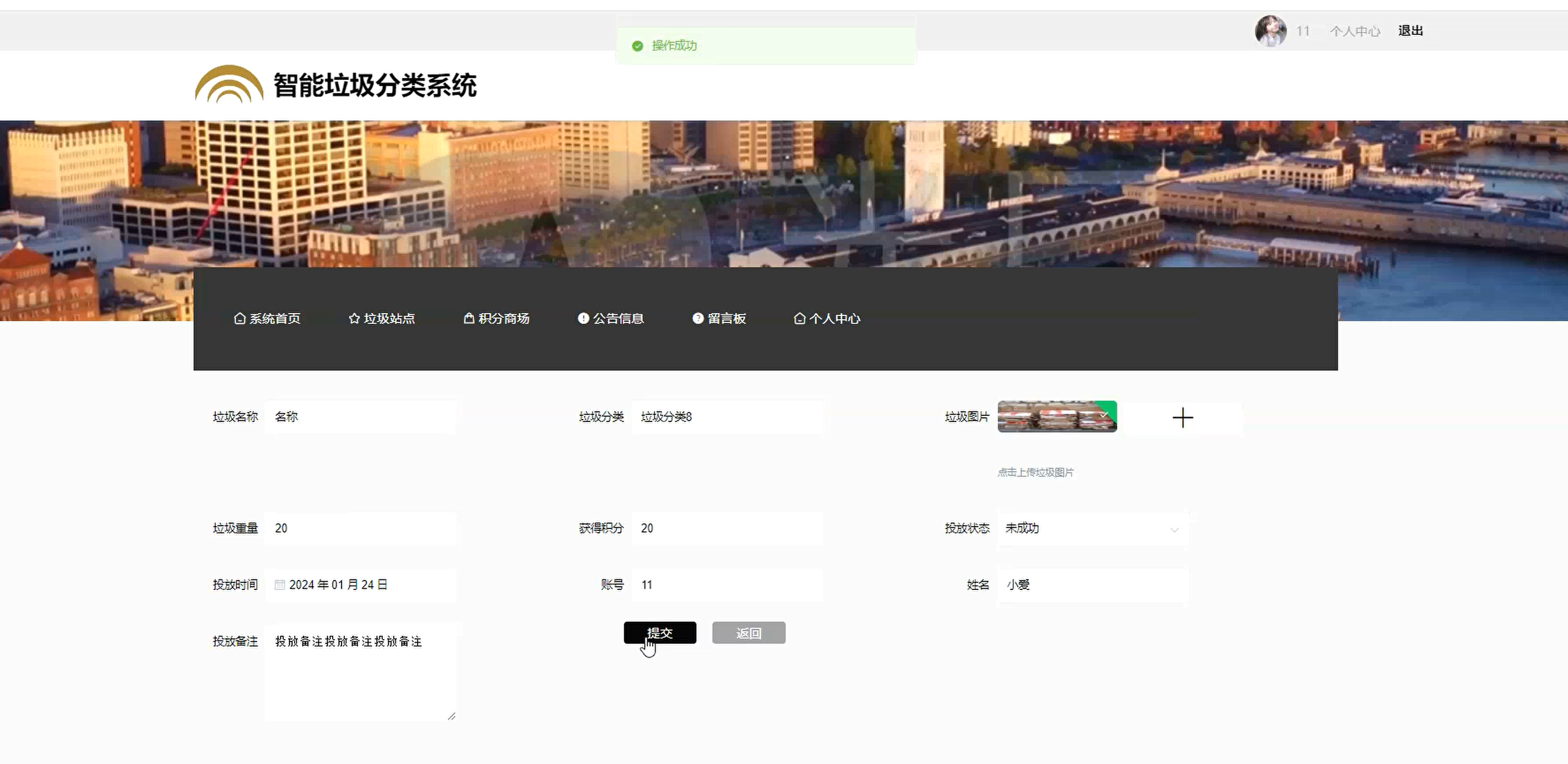Click the uploaded garbage image thumbnail

1057,417
